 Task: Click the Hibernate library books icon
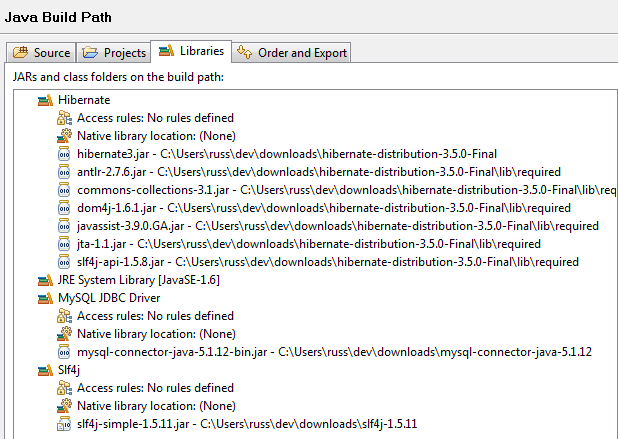pos(45,100)
